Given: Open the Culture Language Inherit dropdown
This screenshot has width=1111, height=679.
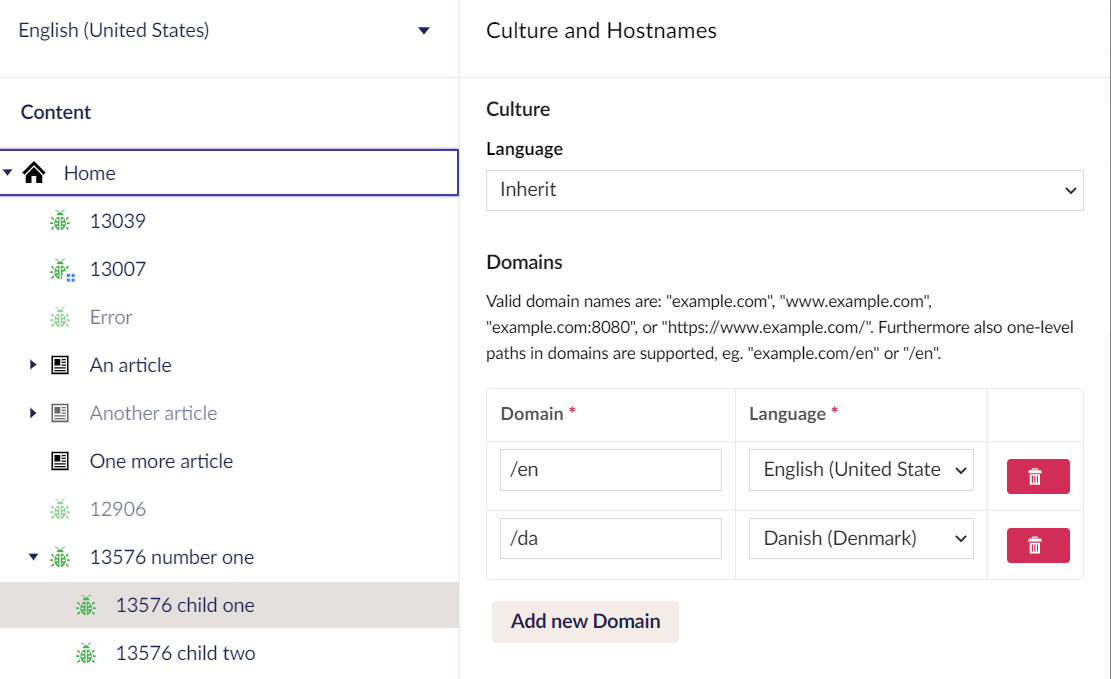Looking at the screenshot, I should tap(784, 190).
